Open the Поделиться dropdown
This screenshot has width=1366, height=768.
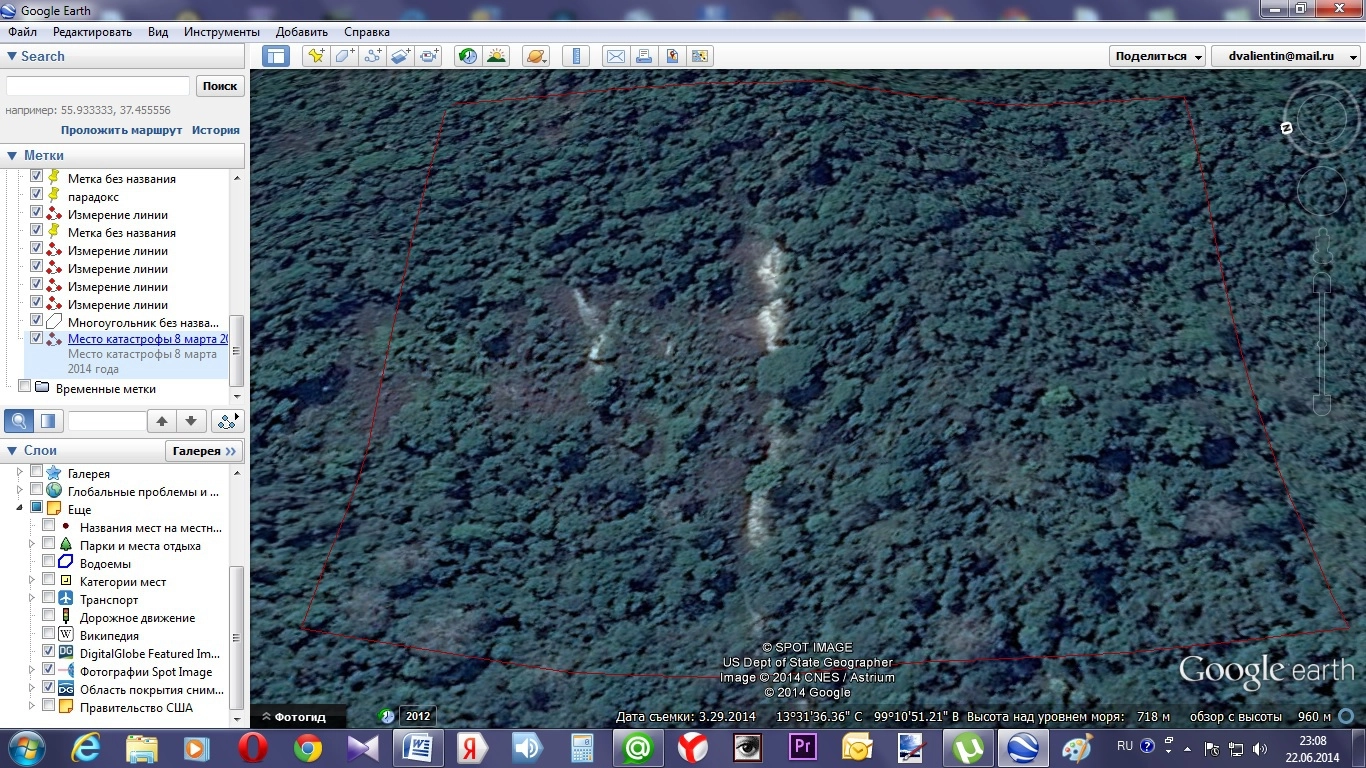(1158, 56)
